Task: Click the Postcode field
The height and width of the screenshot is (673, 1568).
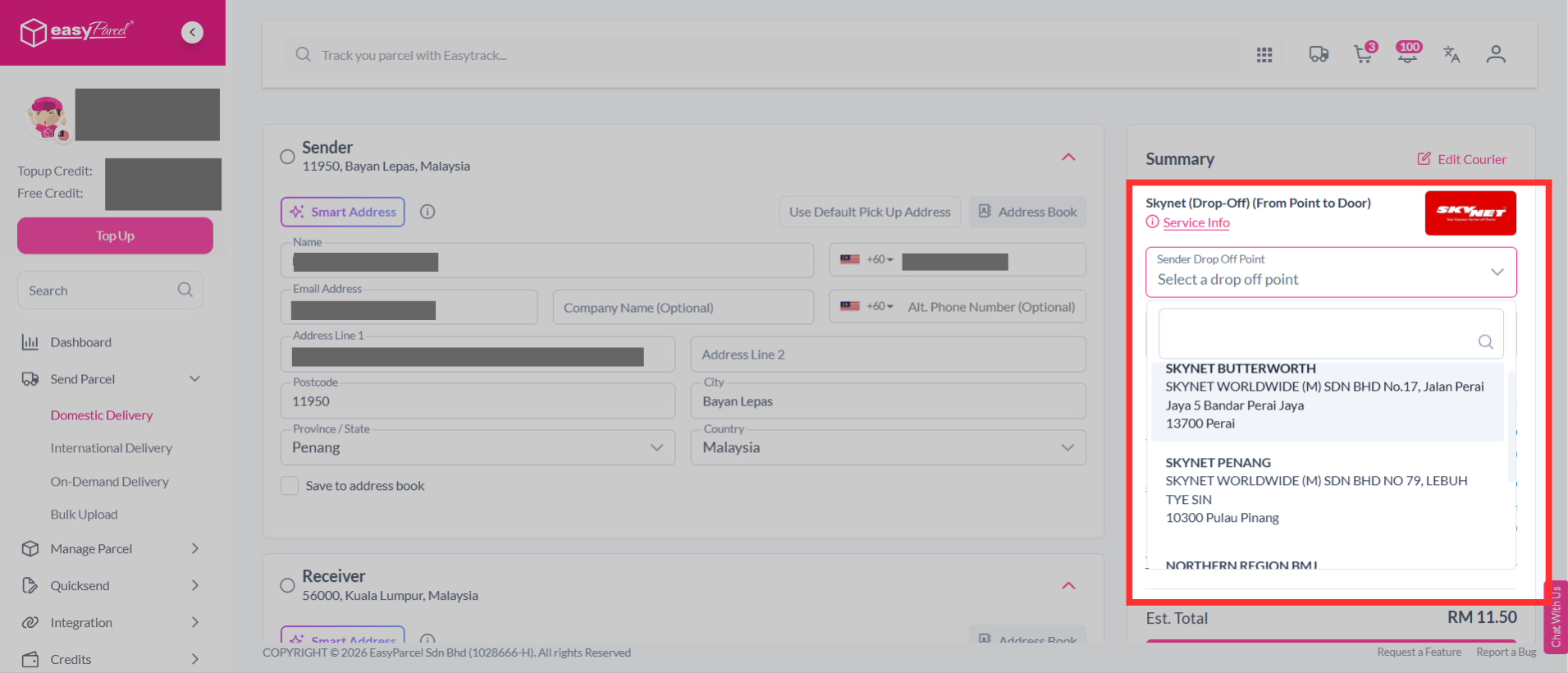Action: [x=478, y=401]
